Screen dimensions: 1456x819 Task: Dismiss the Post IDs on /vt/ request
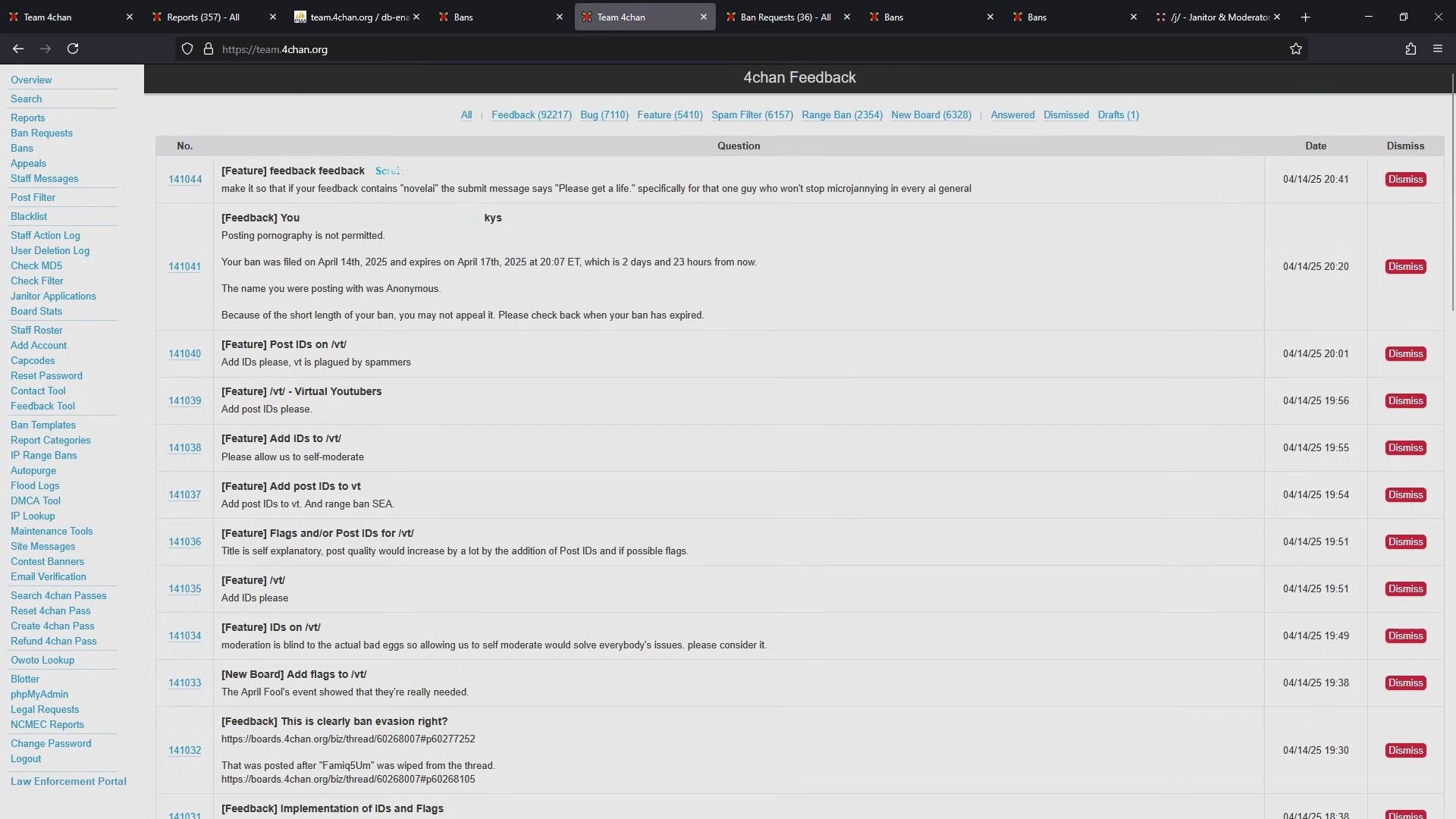point(1405,354)
